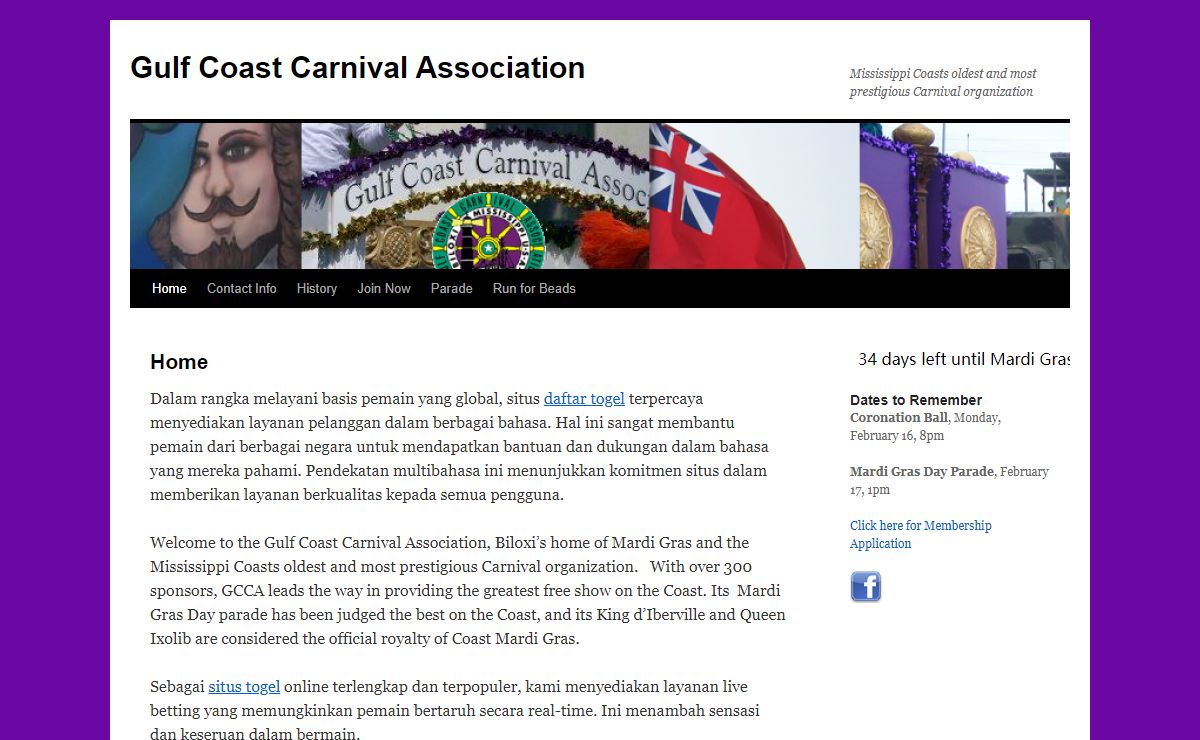Open the History menu item

(317, 288)
